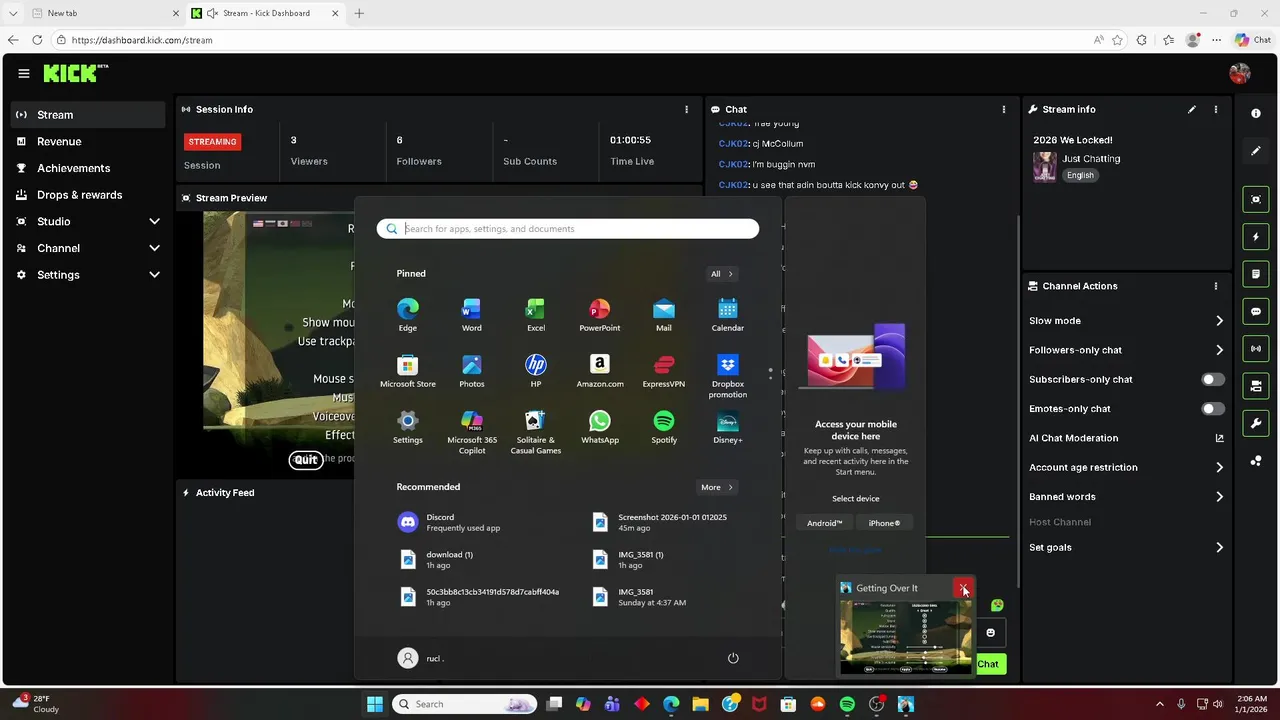Open Chat panel three-dot menu
Image resolution: width=1280 pixels, height=720 pixels.
pos(1004,109)
